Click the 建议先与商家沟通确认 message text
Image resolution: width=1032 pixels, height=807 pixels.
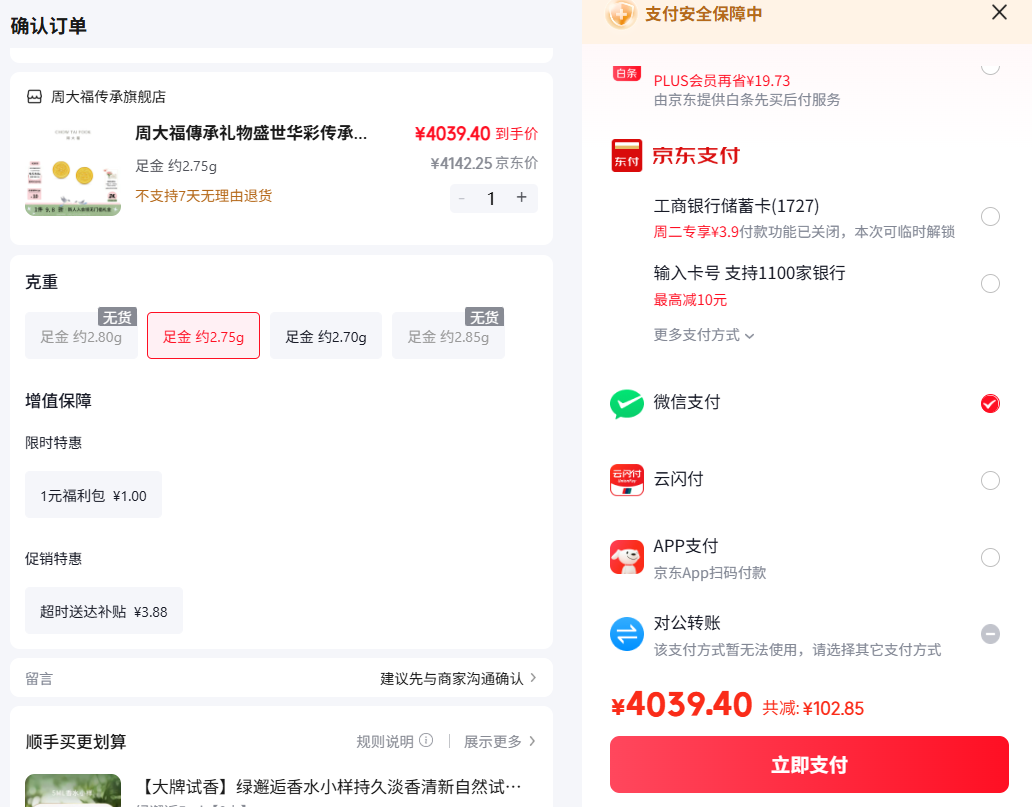pyautogui.click(x=452, y=678)
